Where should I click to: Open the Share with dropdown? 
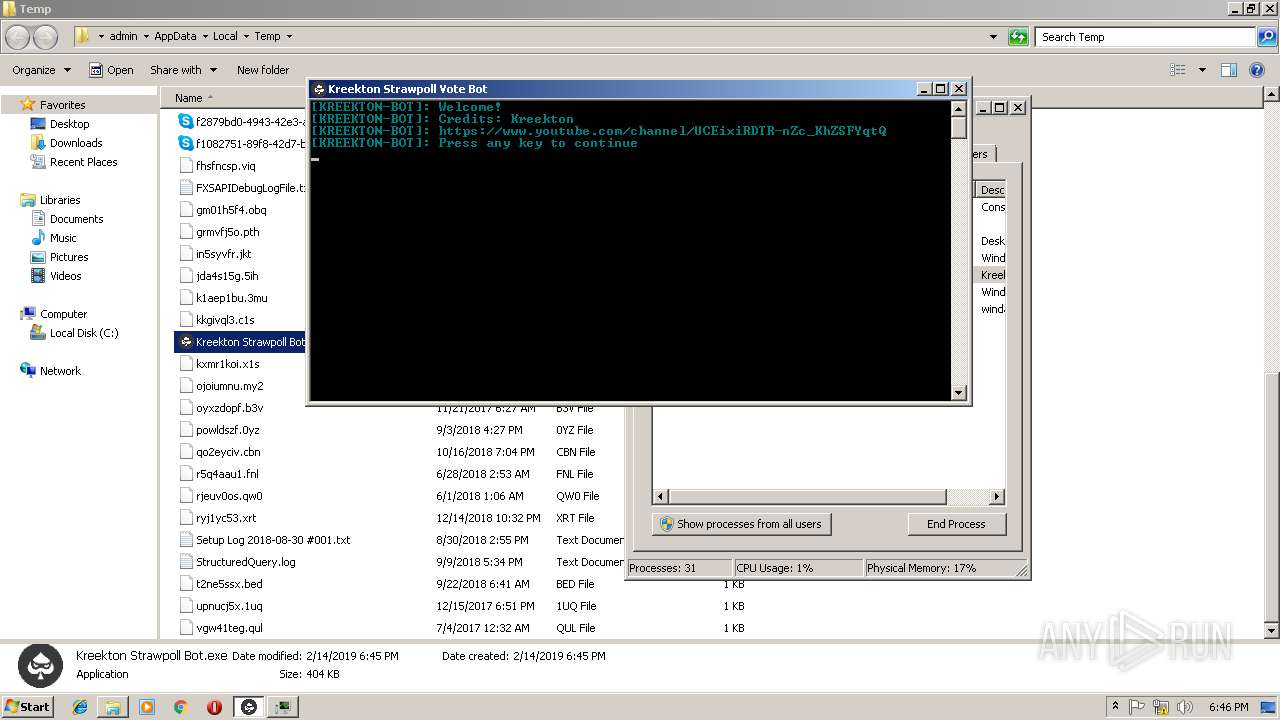[184, 70]
